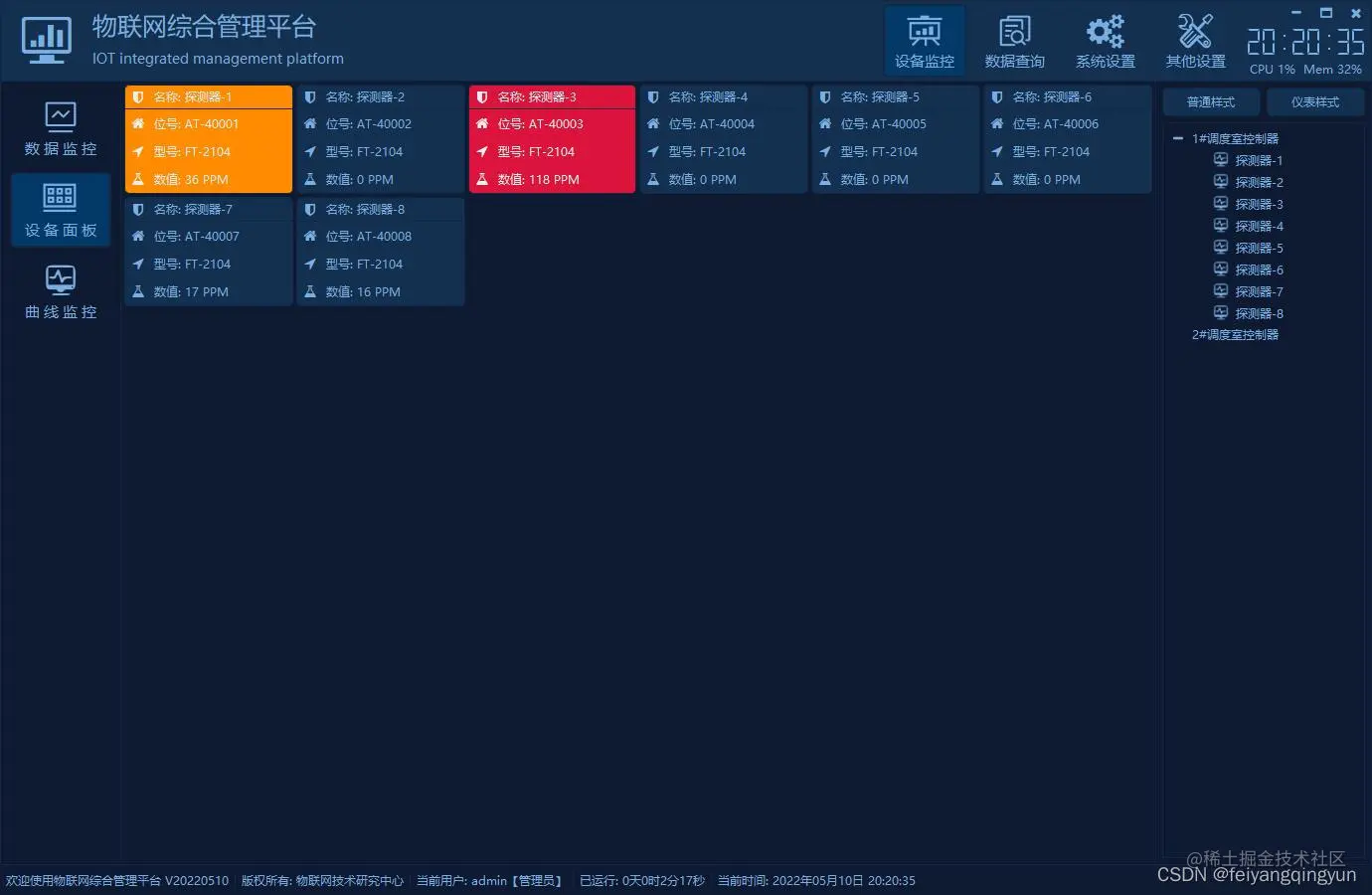
Task: Click the device icon beside 探测器-3 in tree
Action: 1221,204
